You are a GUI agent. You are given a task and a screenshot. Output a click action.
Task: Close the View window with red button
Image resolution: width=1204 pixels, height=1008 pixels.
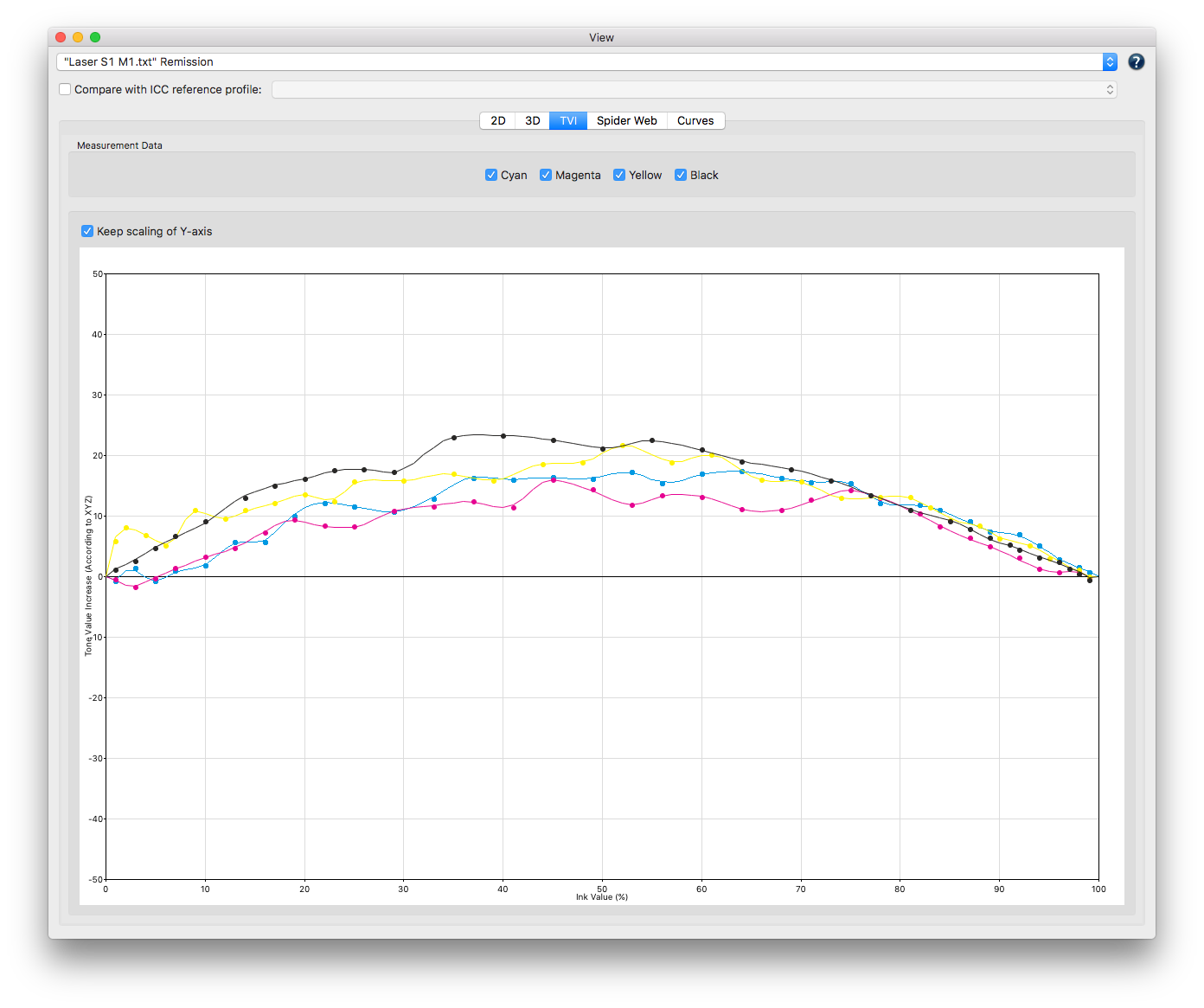[61, 37]
